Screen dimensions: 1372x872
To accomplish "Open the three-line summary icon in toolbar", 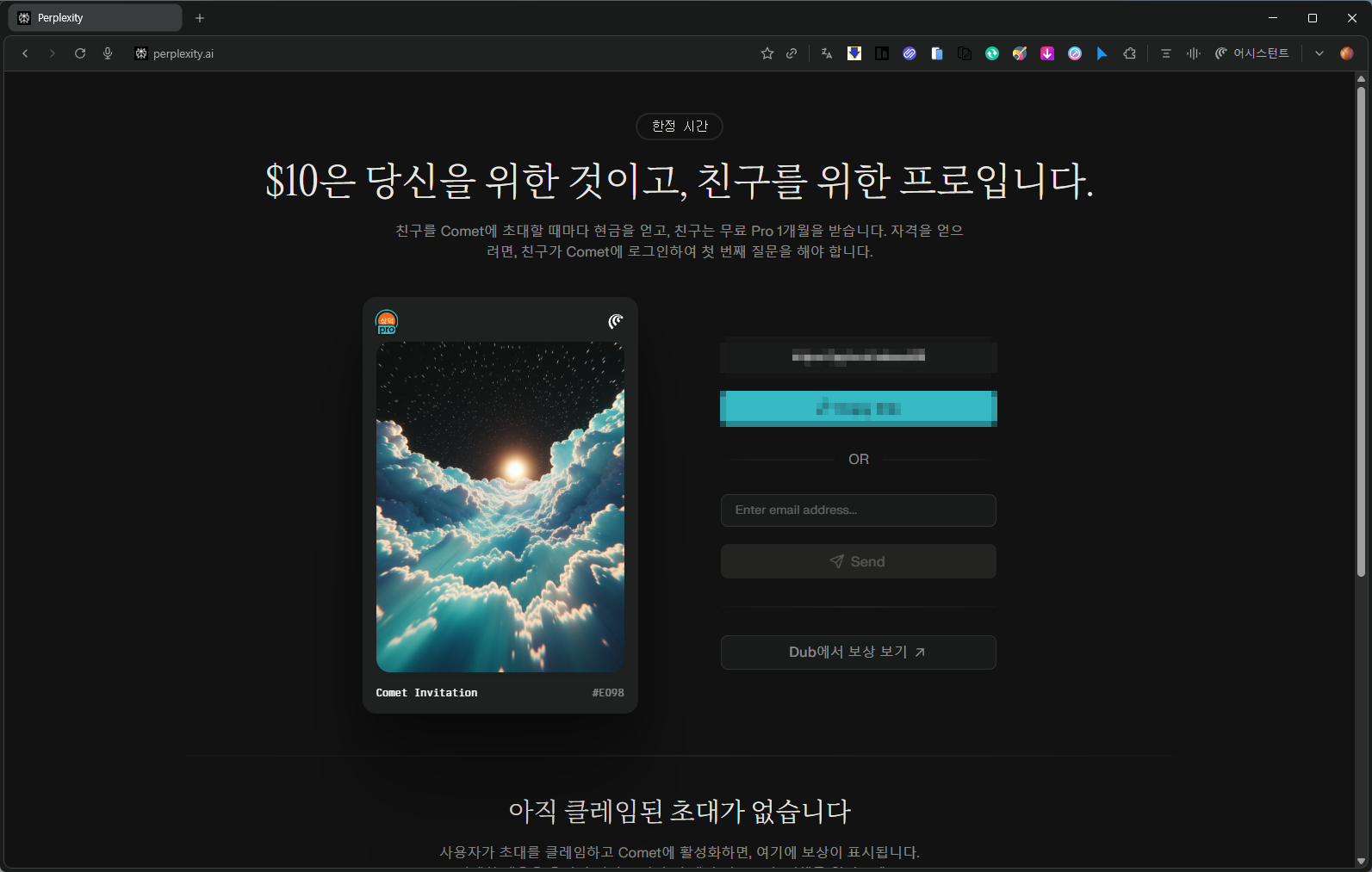I will tap(1166, 53).
